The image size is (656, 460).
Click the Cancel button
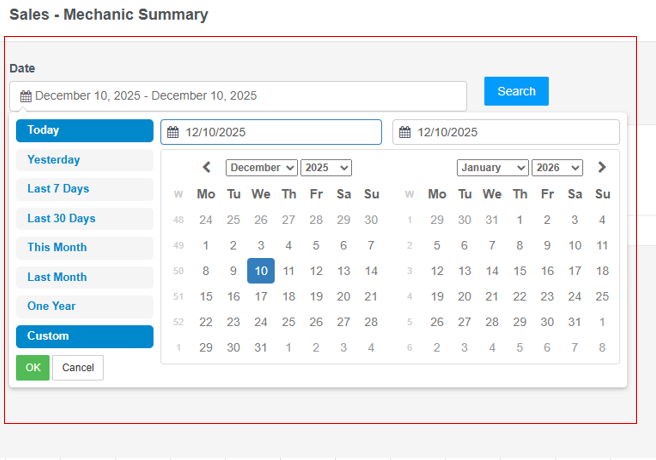pos(78,368)
